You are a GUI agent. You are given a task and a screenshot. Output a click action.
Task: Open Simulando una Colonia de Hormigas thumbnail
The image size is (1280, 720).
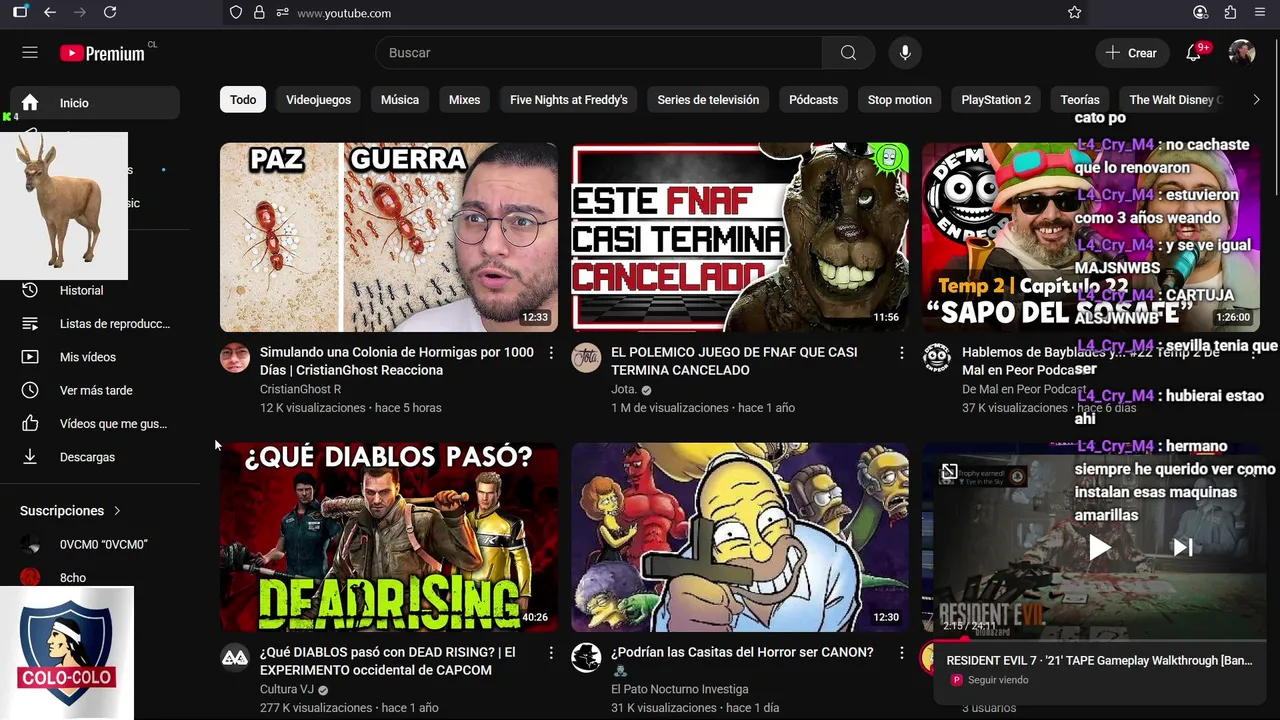tap(389, 237)
